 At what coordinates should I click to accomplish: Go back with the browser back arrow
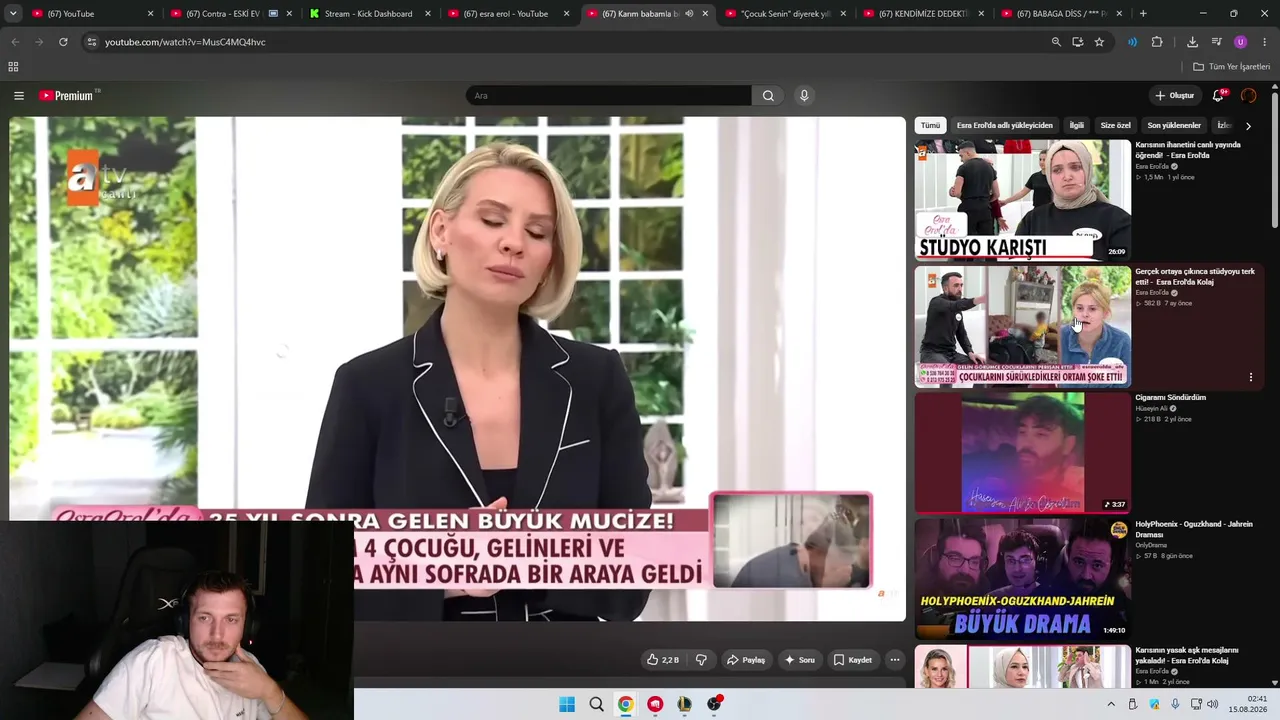[15, 42]
